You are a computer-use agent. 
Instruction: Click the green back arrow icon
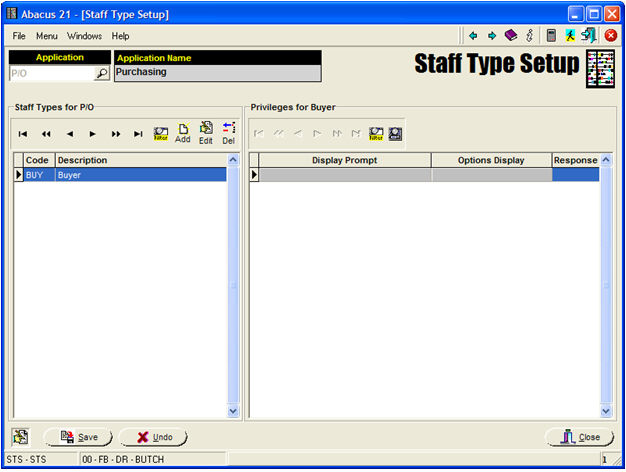click(472, 35)
